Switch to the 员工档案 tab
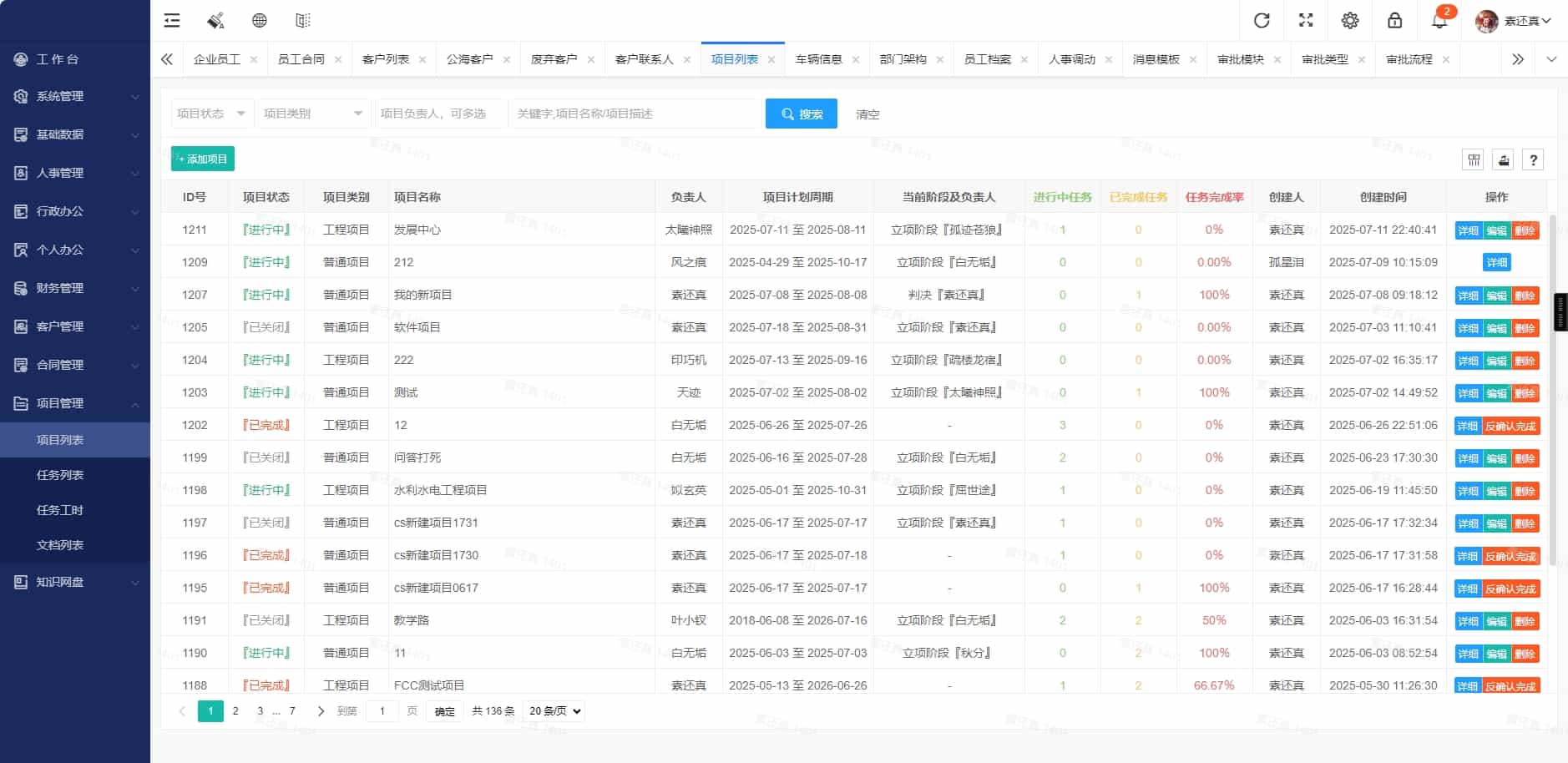Image resolution: width=1568 pixels, height=763 pixels. tap(988, 58)
